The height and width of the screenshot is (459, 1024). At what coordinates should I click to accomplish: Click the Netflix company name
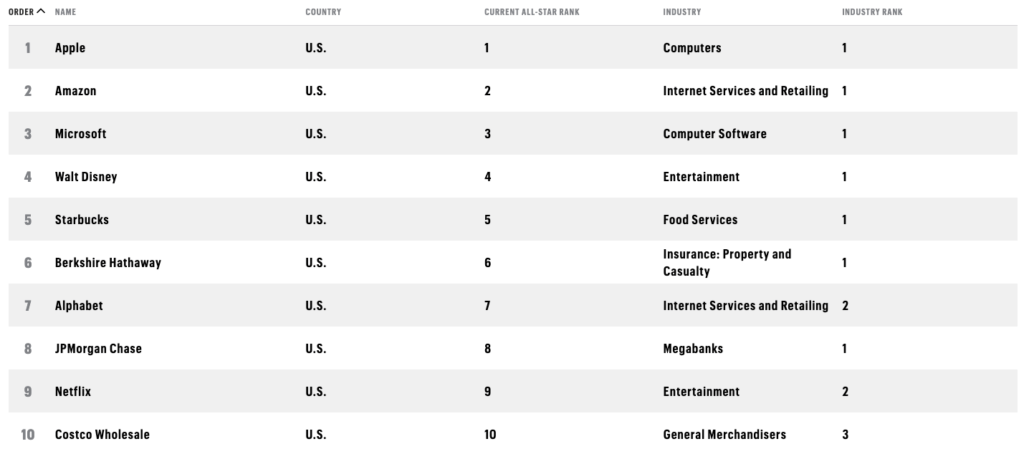point(72,392)
